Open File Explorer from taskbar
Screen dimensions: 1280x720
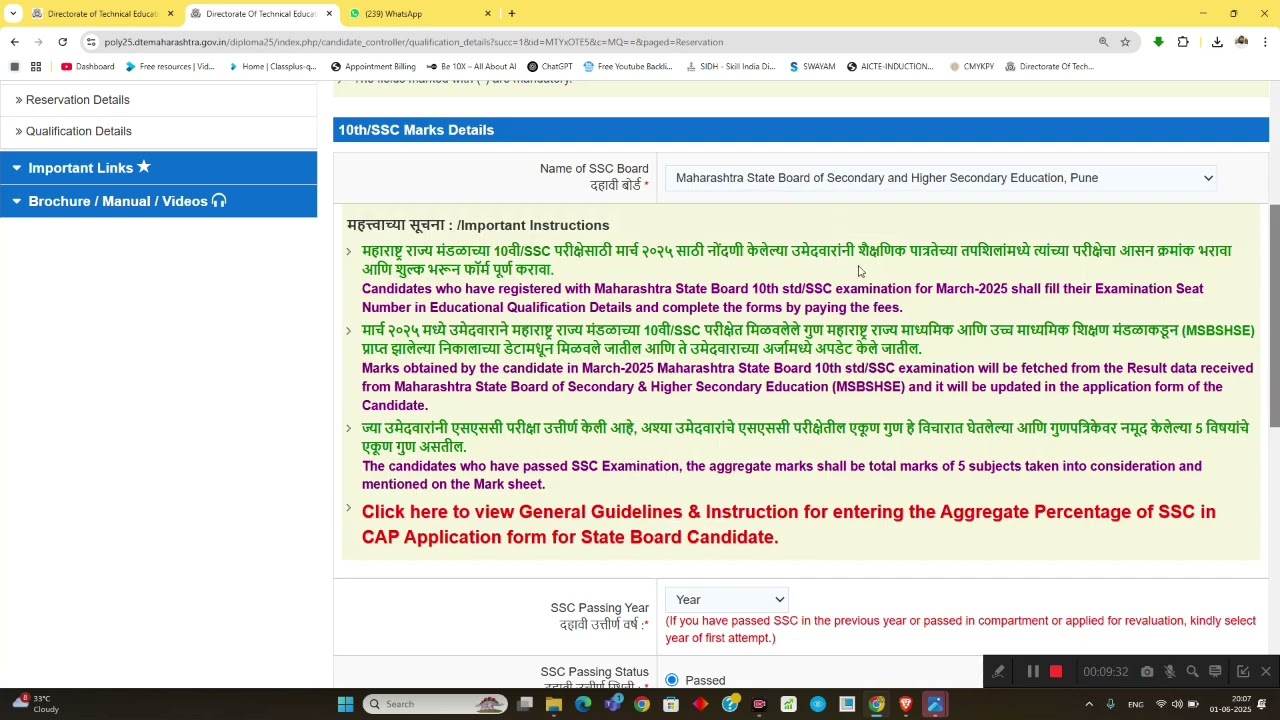click(554, 704)
